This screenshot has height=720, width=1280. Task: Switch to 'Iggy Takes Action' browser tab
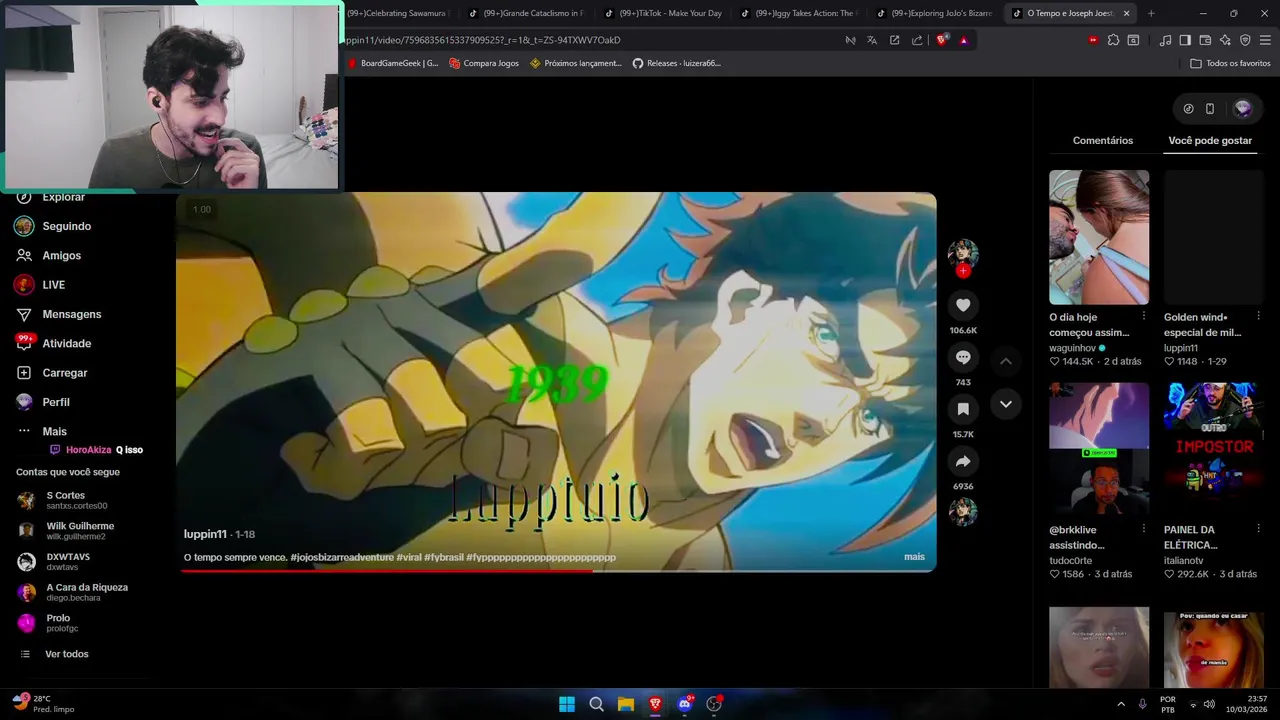point(798,13)
